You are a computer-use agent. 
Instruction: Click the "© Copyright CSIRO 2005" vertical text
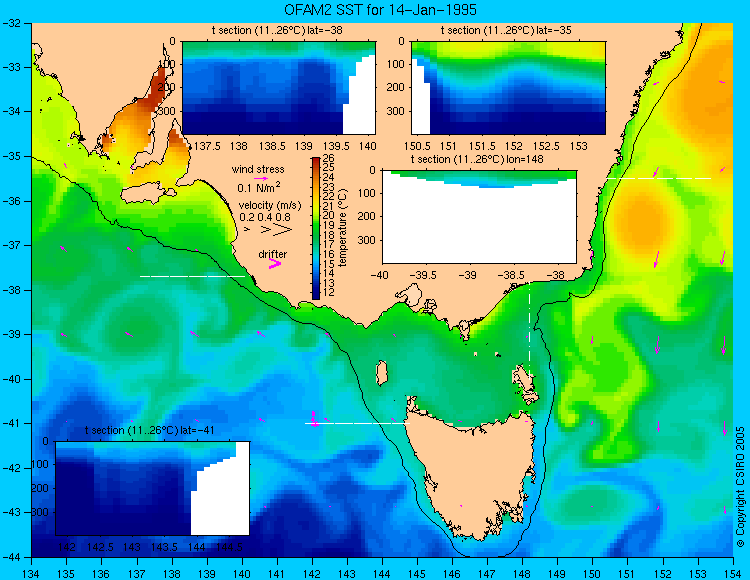point(740,487)
